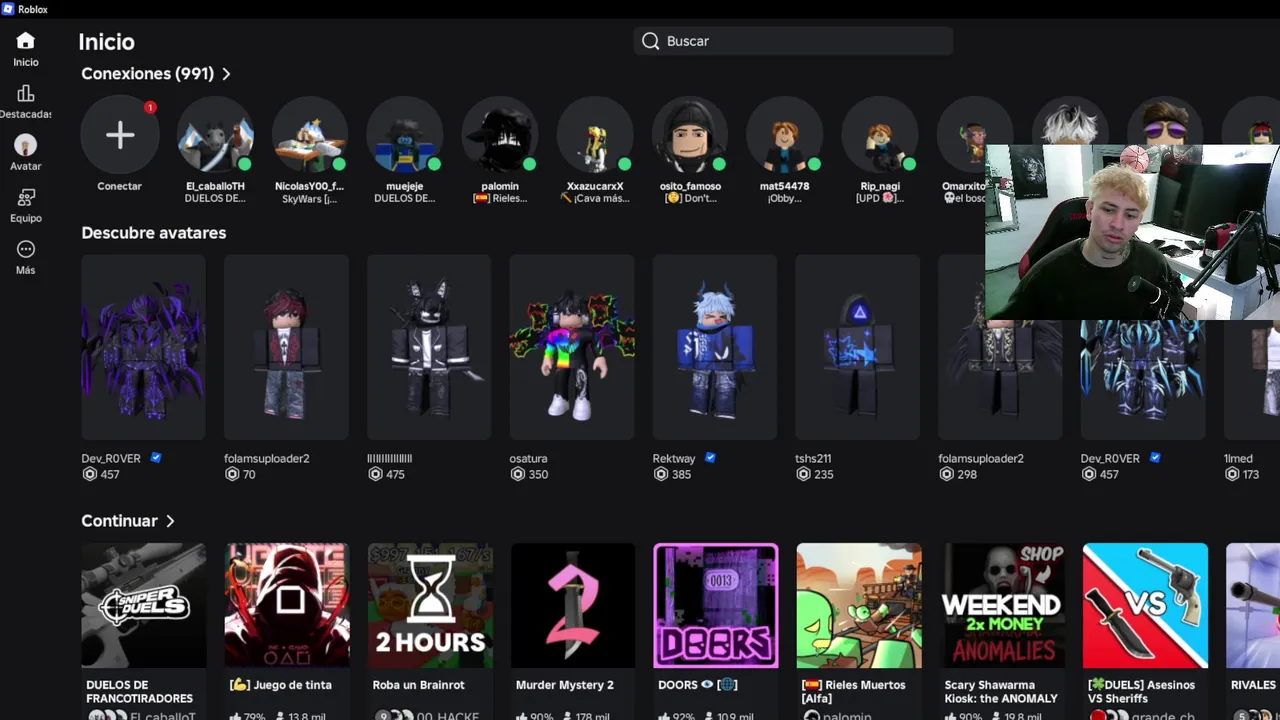Expand Continuar section chevron
The width and height of the screenshot is (1280, 720).
[x=170, y=521]
